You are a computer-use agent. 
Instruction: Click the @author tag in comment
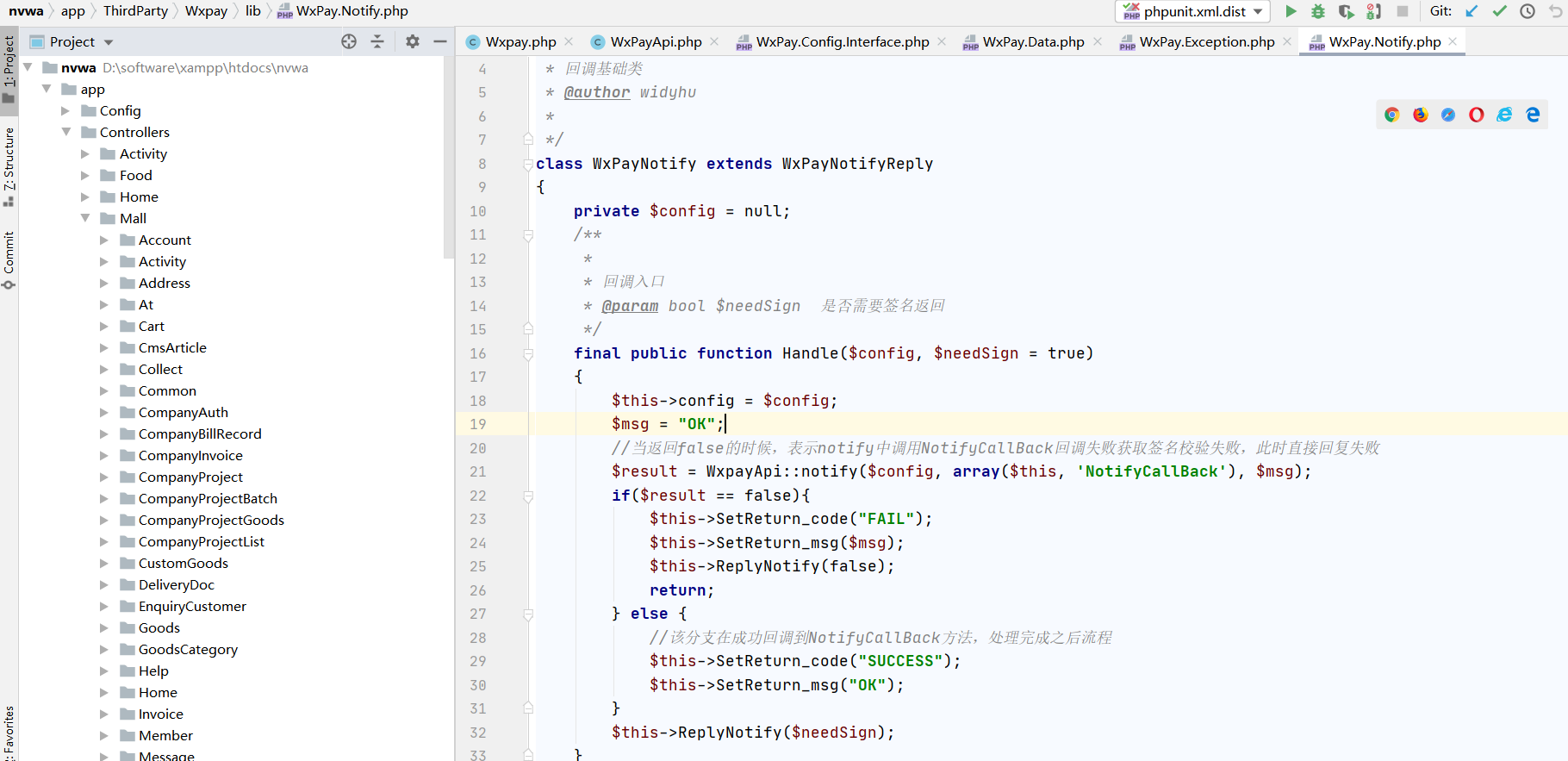[597, 92]
